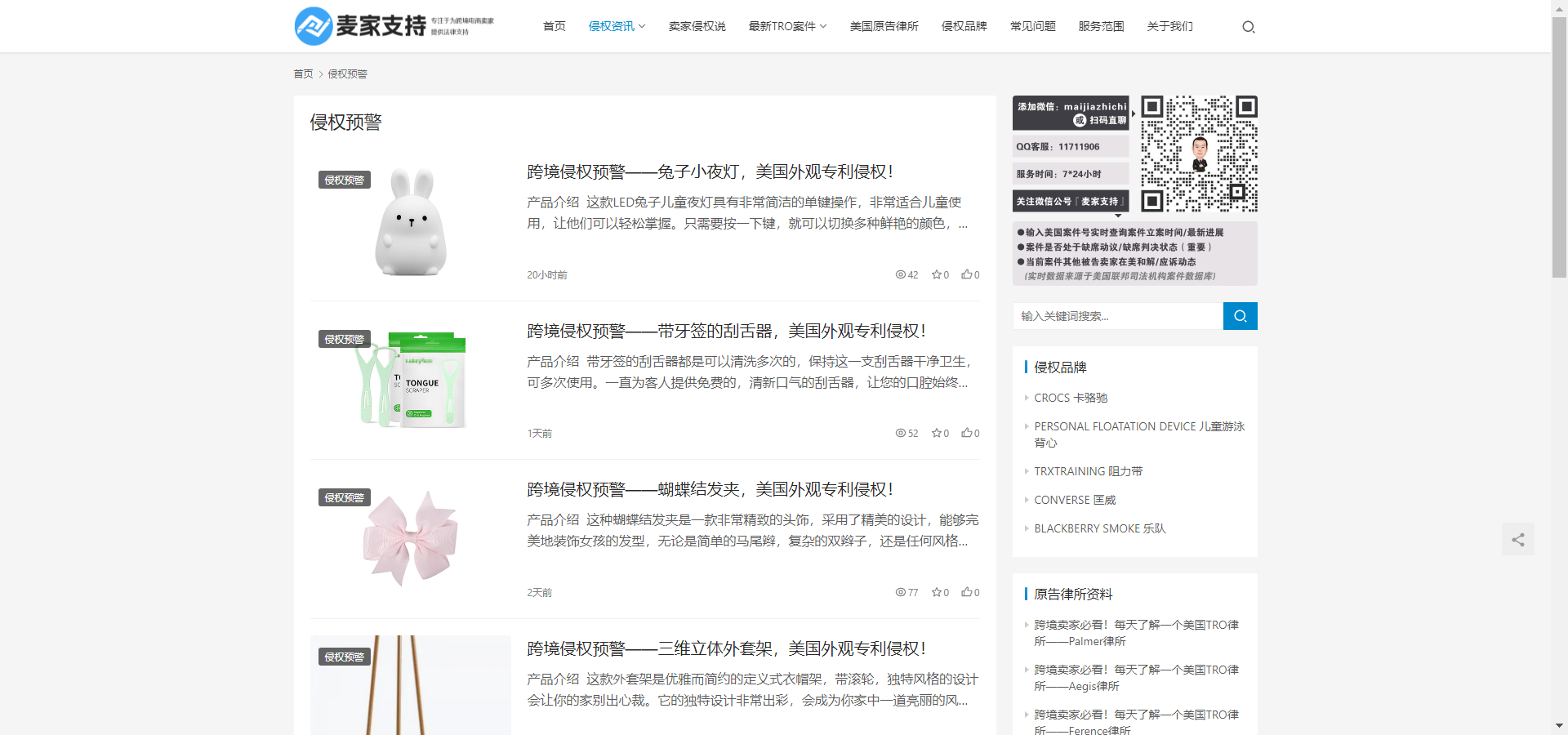The width and height of the screenshot is (1568, 735).
Task: Click view count icon on 蝴蝶结发夹 article
Action: tap(900, 592)
